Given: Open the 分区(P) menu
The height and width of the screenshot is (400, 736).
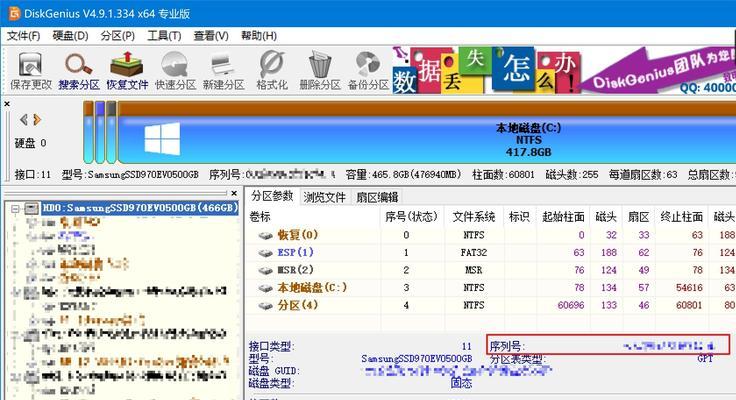Looking at the screenshot, I should pyautogui.click(x=117, y=36).
